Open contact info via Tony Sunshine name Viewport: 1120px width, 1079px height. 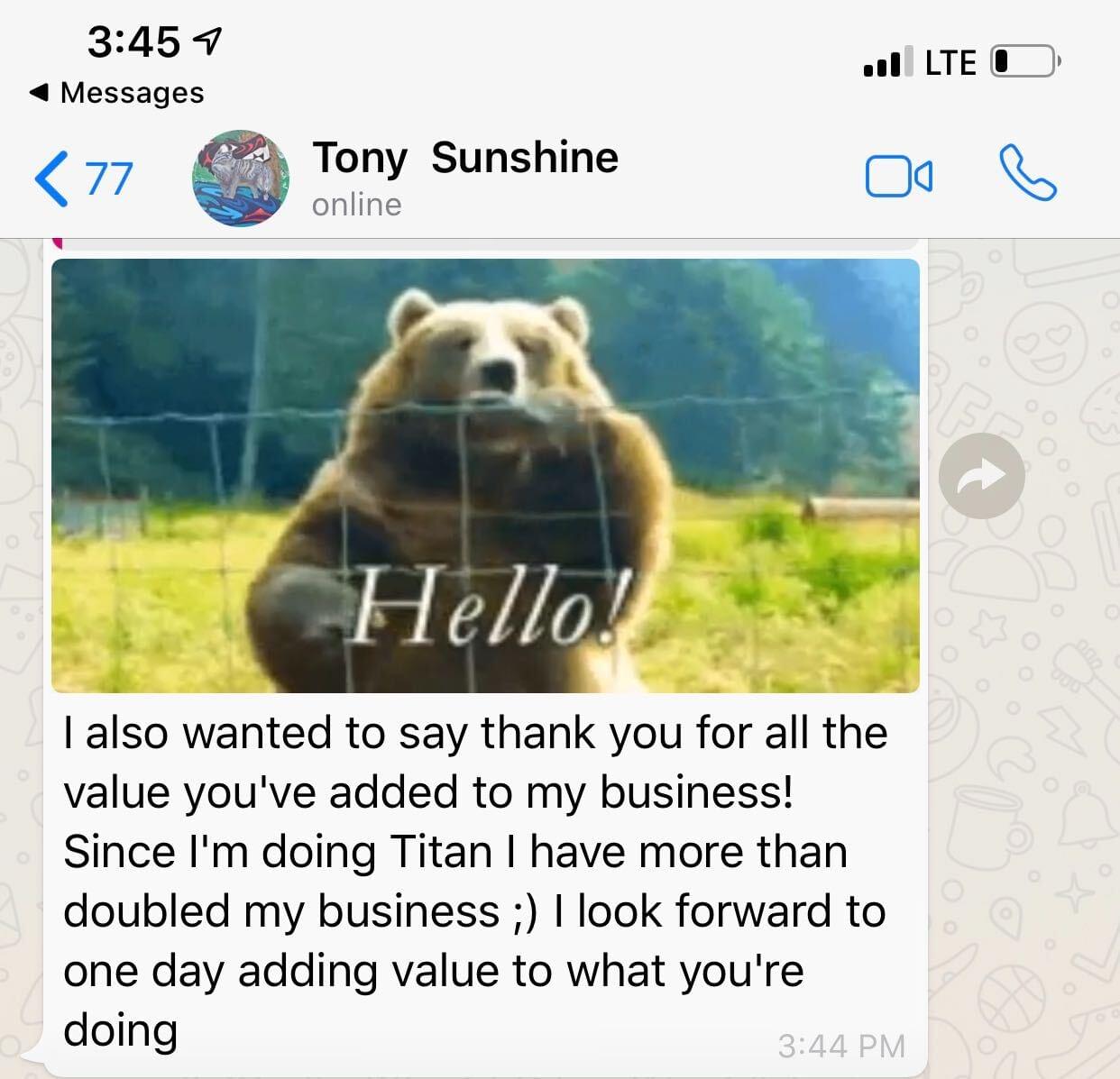coord(465,158)
